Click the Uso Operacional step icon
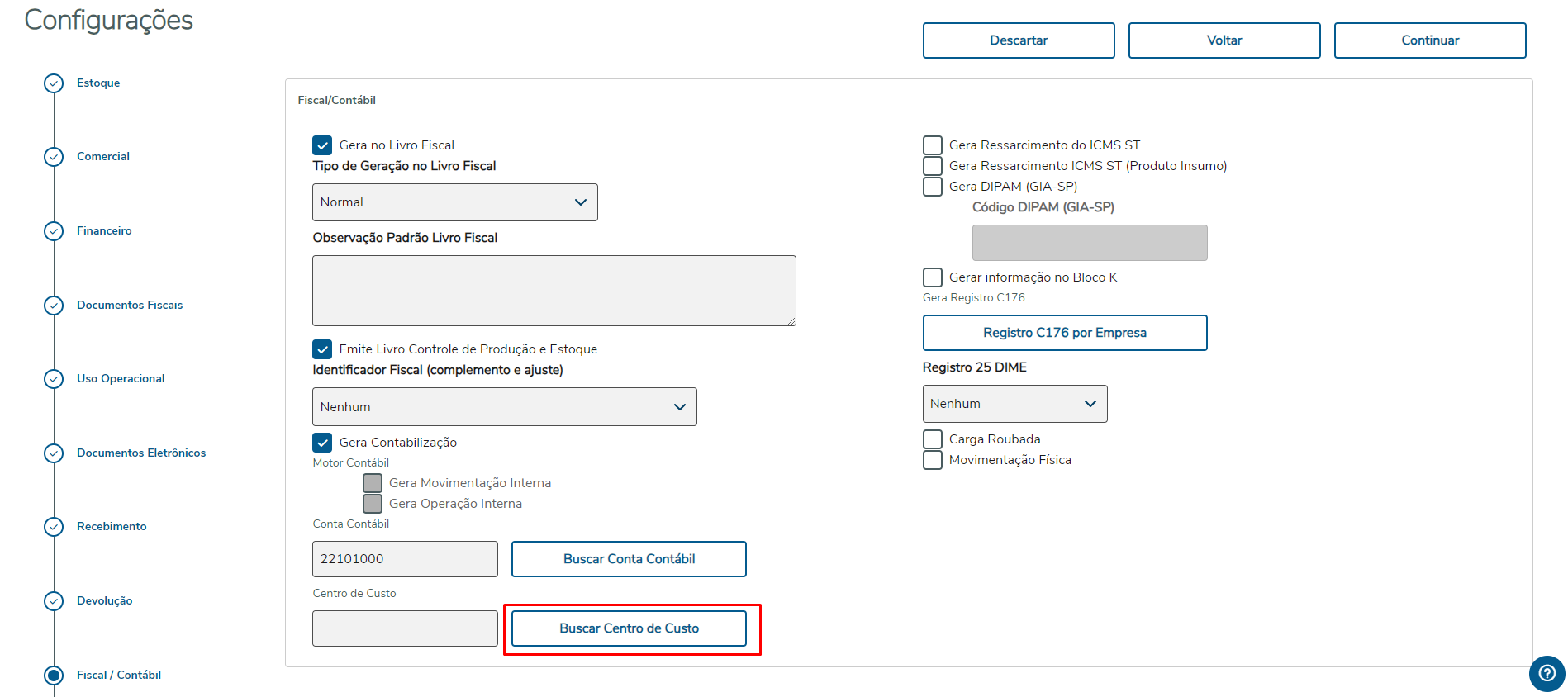The image size is (1568, 697). 54,379
